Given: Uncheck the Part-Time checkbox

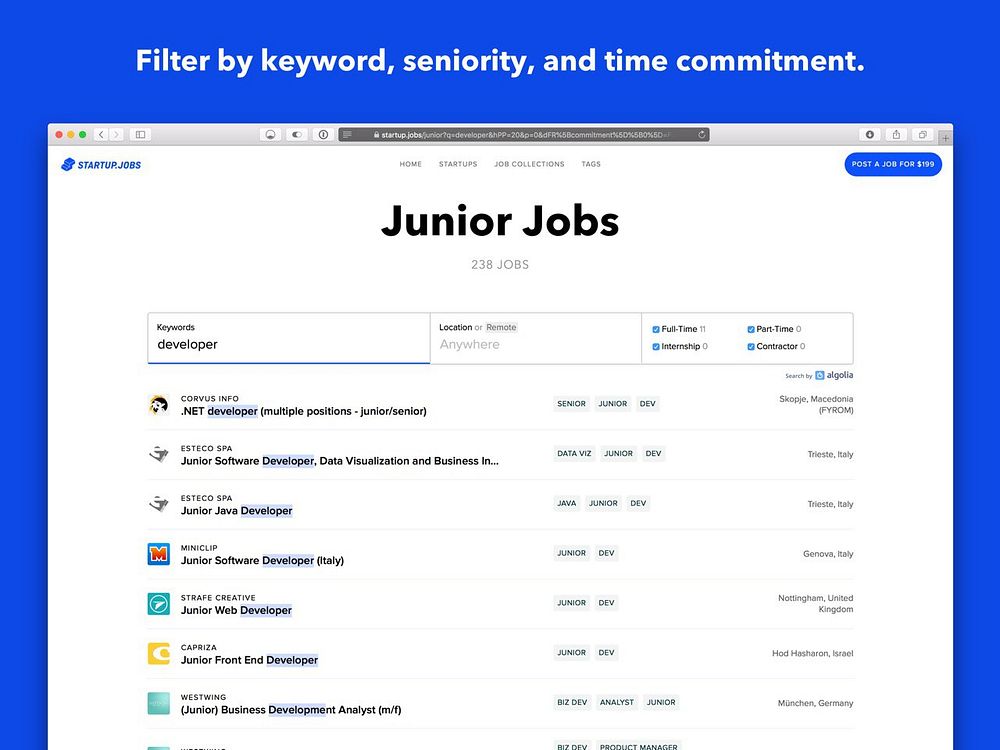Looking at the screenshot, I should pyautogui.click(x=751, y=329).
